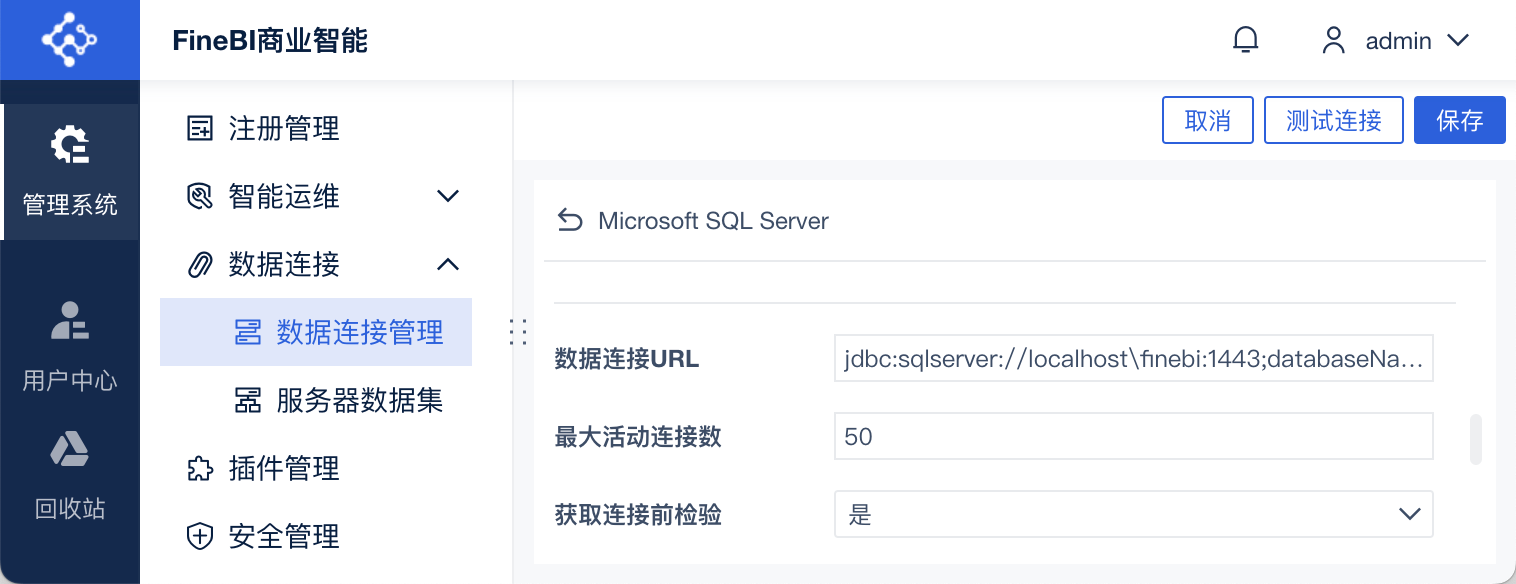Select 服务器数据集 menu item
This screenshot has height=584, width=1516.
coord(360,401)
